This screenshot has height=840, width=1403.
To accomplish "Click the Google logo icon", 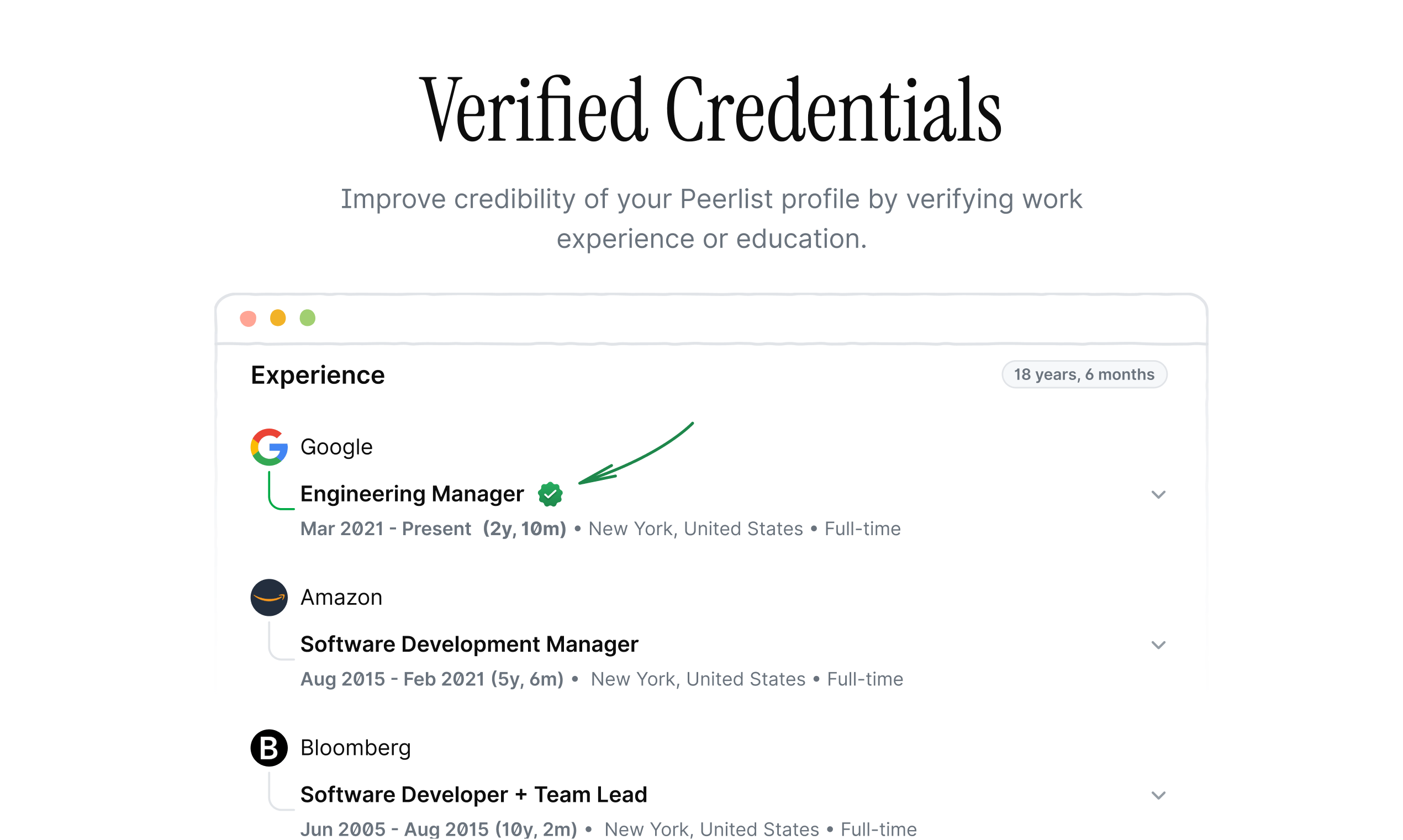I will (x=269, y=447).
